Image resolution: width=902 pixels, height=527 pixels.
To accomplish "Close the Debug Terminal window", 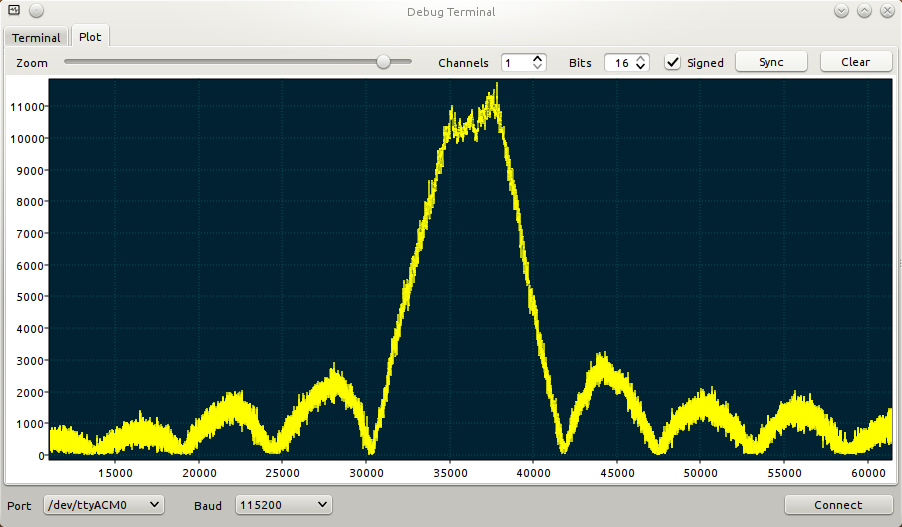I will 887,10.
